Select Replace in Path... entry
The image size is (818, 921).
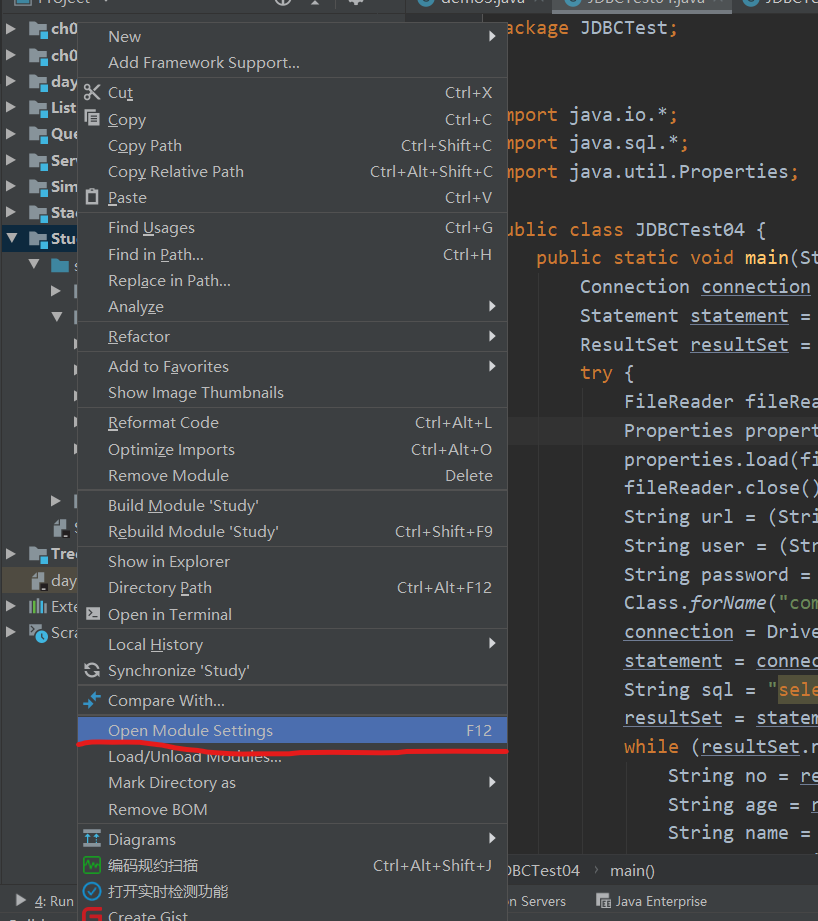click(x=292, y=281)
